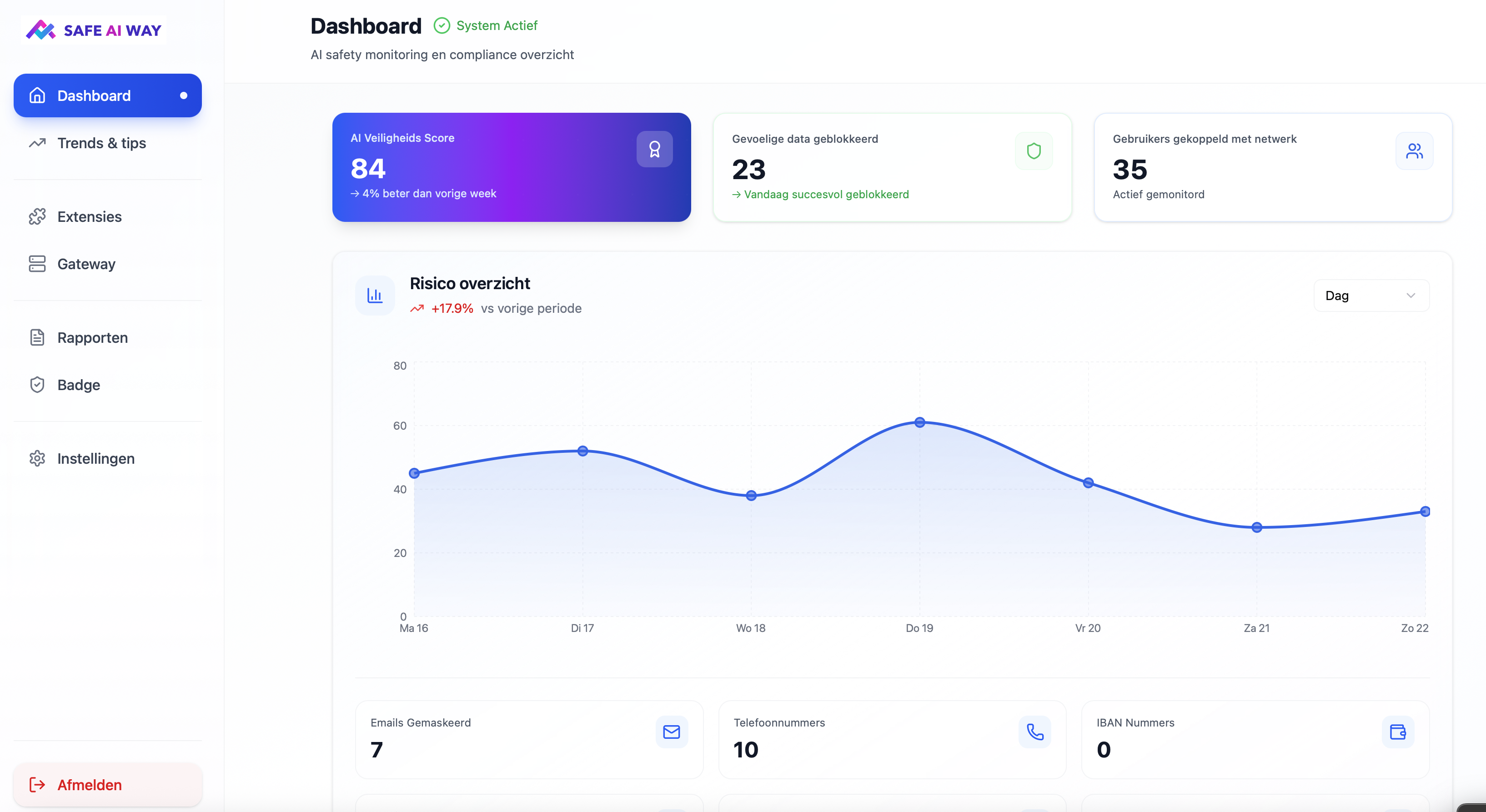Open the Badge page

pos(79,385)
